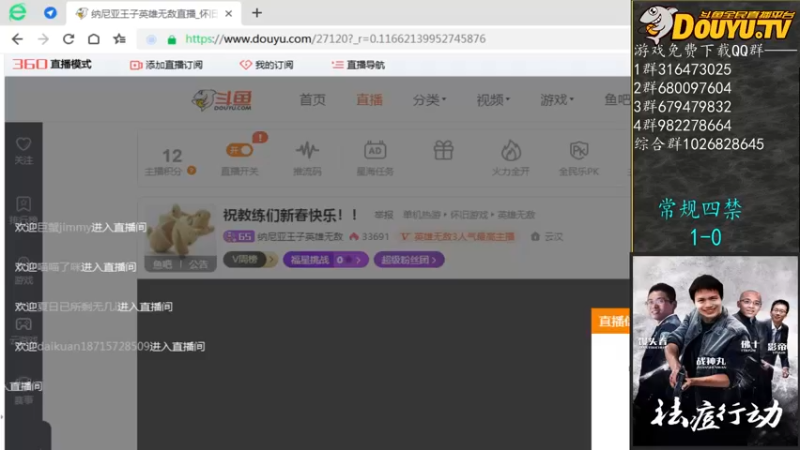800x450 pixels.
Task: Click the gamepad icon in left sidebar
Action: click(x=23, y=324)
